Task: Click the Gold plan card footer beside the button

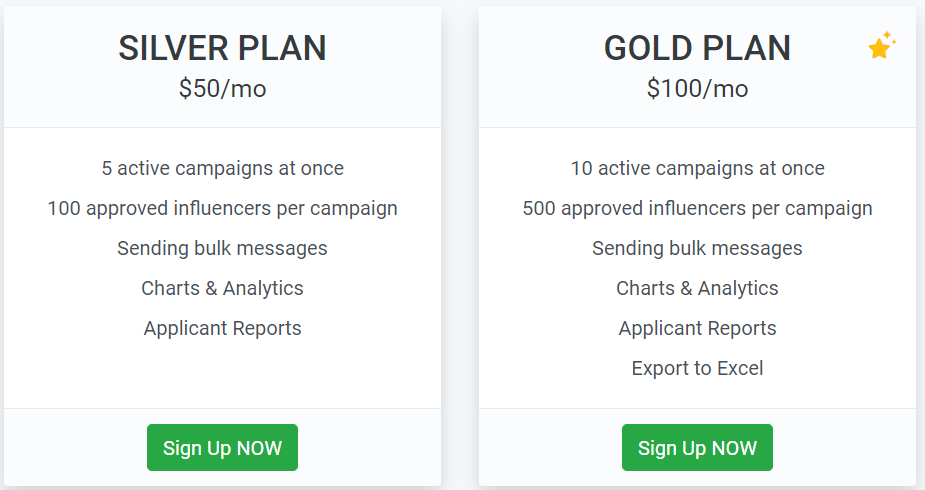Action: tap(844, 448)
